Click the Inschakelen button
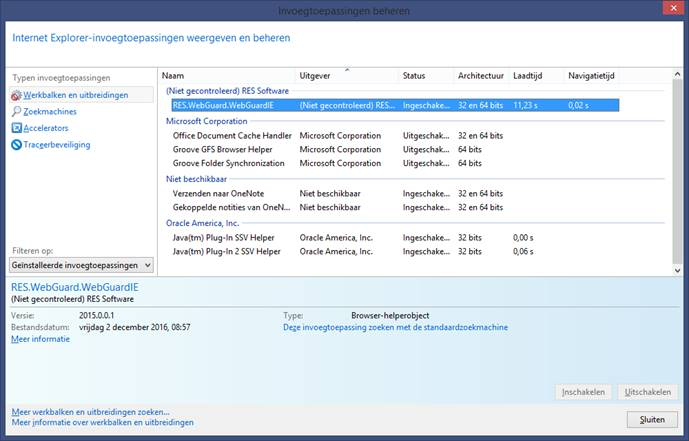The image size is (689, 441). (584, 392)
